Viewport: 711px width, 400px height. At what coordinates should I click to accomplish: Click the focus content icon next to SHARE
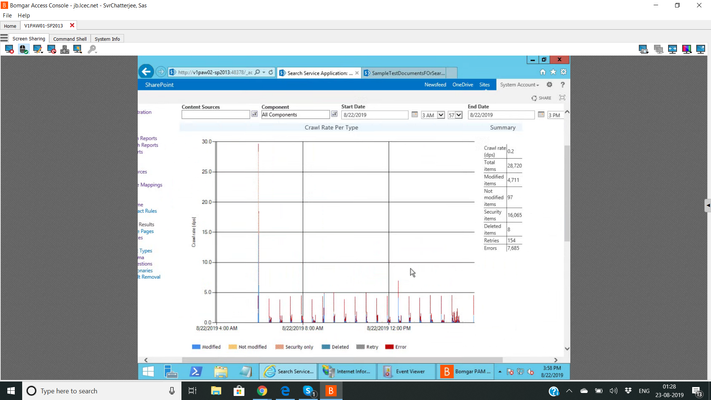click(x=562, y=98)
